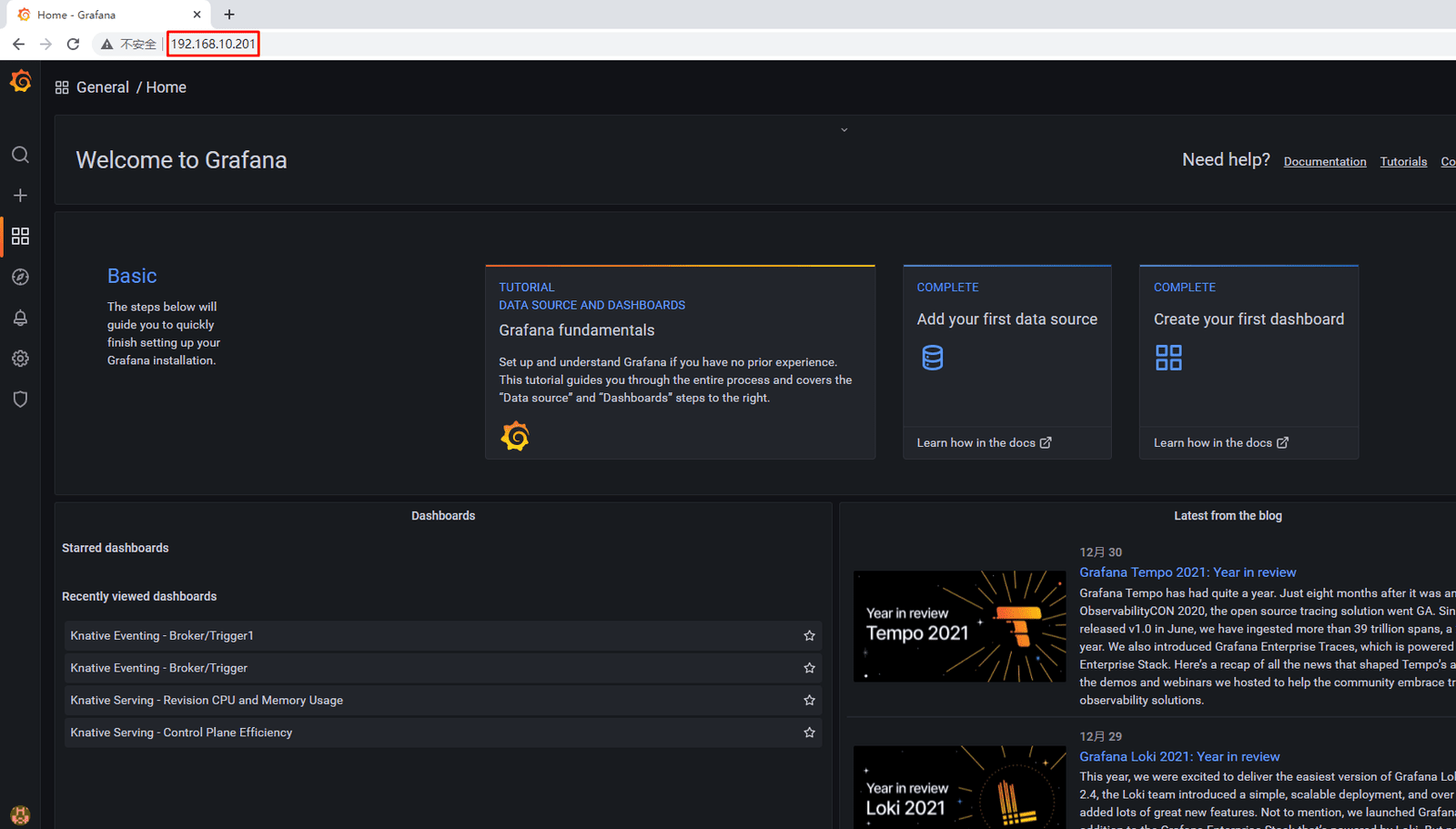Screen dimensions: 1456x829
Task: Open a new browser tab with plus
Action: 229,15
